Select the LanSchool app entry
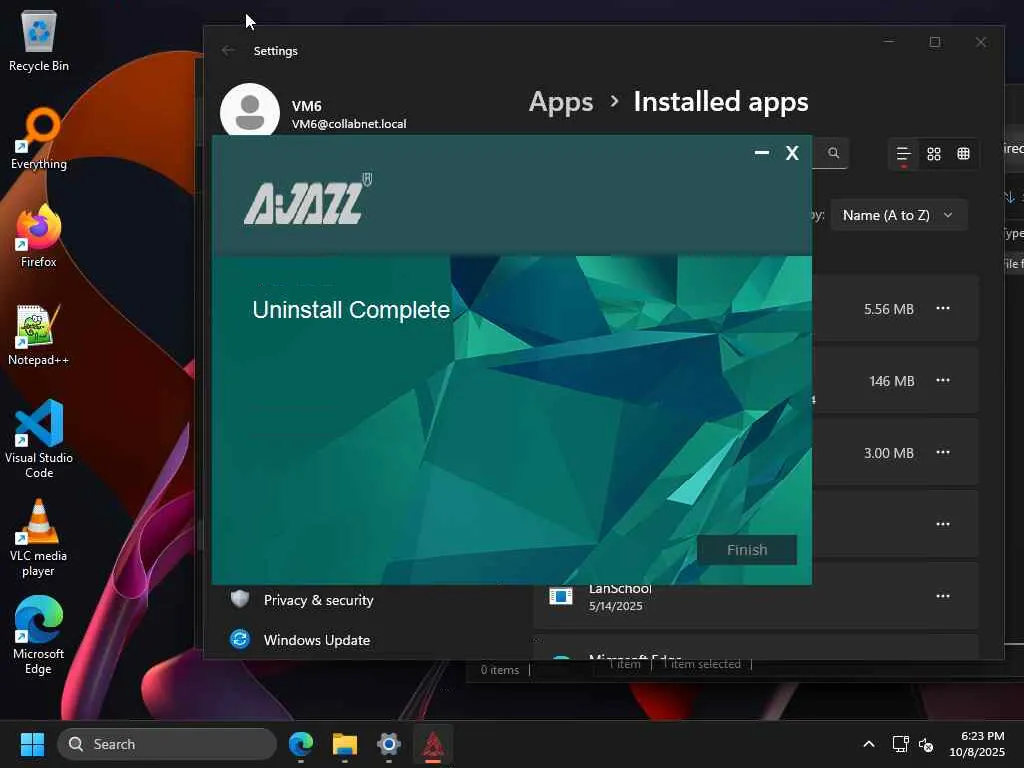This screenshot has height=768, width=1024. point(756,596)
